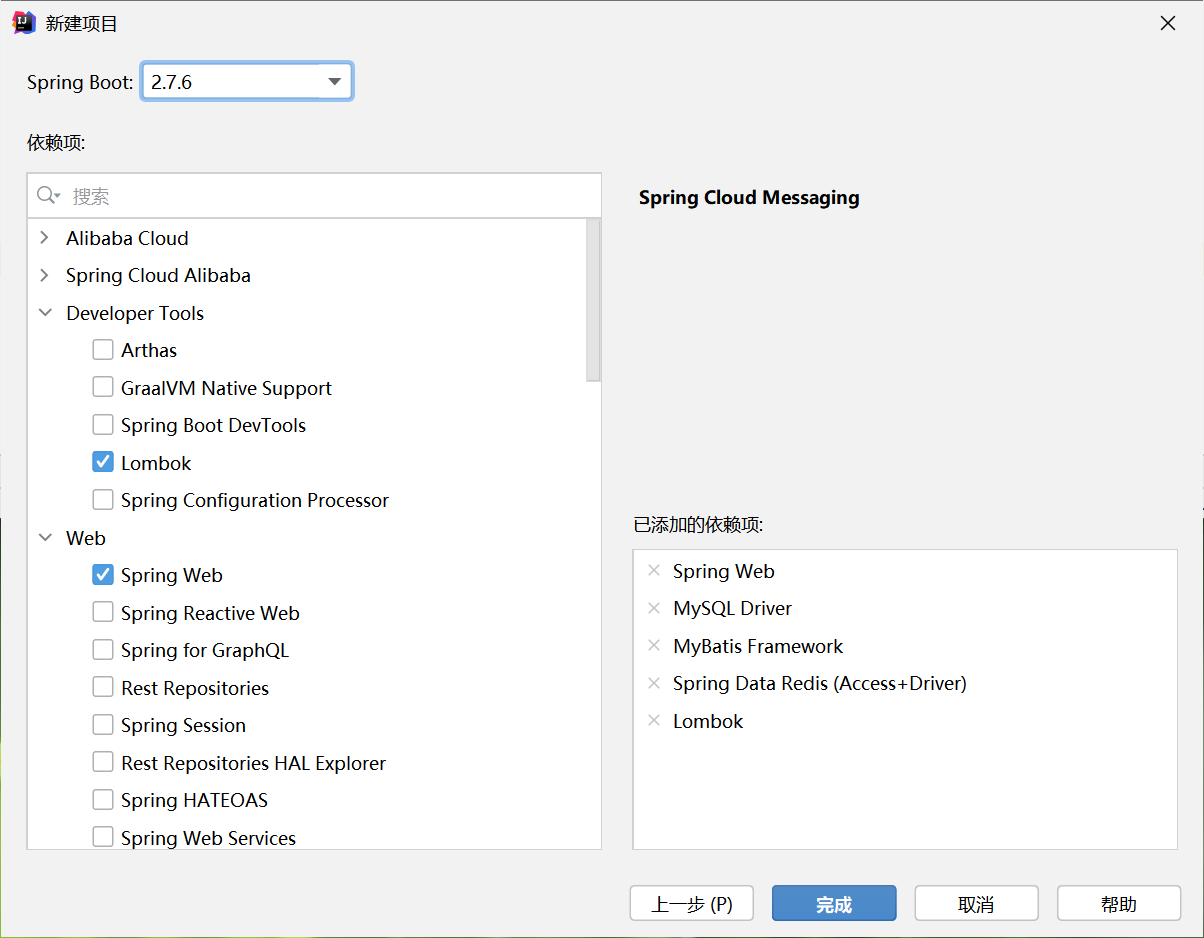Select Spring Web in added dependencies
The height and width of the screenshot is (938, 1204).
click(724, 571)
